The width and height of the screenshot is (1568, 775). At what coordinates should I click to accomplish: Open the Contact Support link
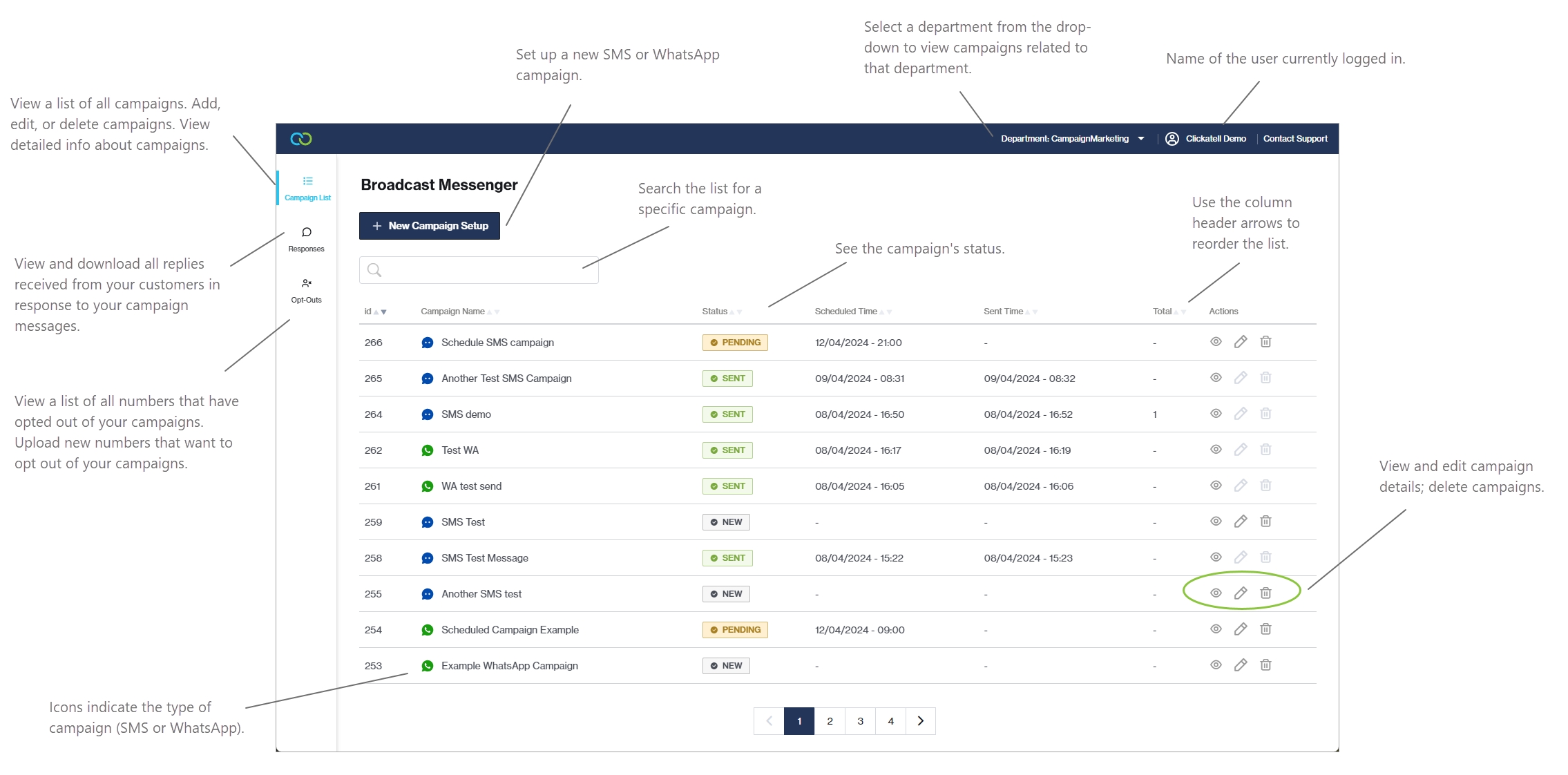coord(1295,139)
